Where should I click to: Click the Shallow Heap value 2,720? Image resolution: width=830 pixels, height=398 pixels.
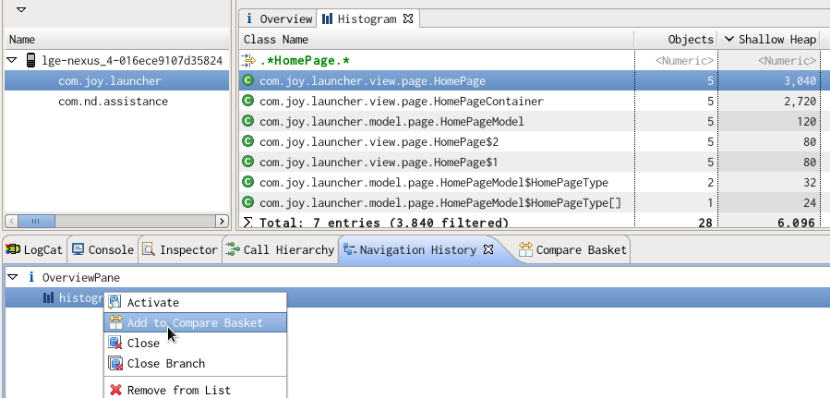pos(800,101)
